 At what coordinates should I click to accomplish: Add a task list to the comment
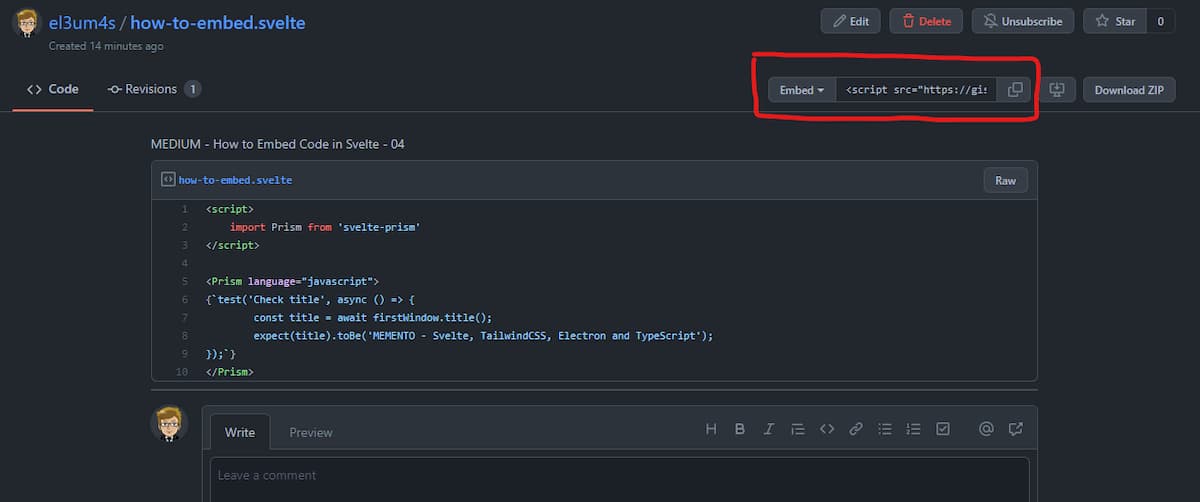click(x=942, y=429)
